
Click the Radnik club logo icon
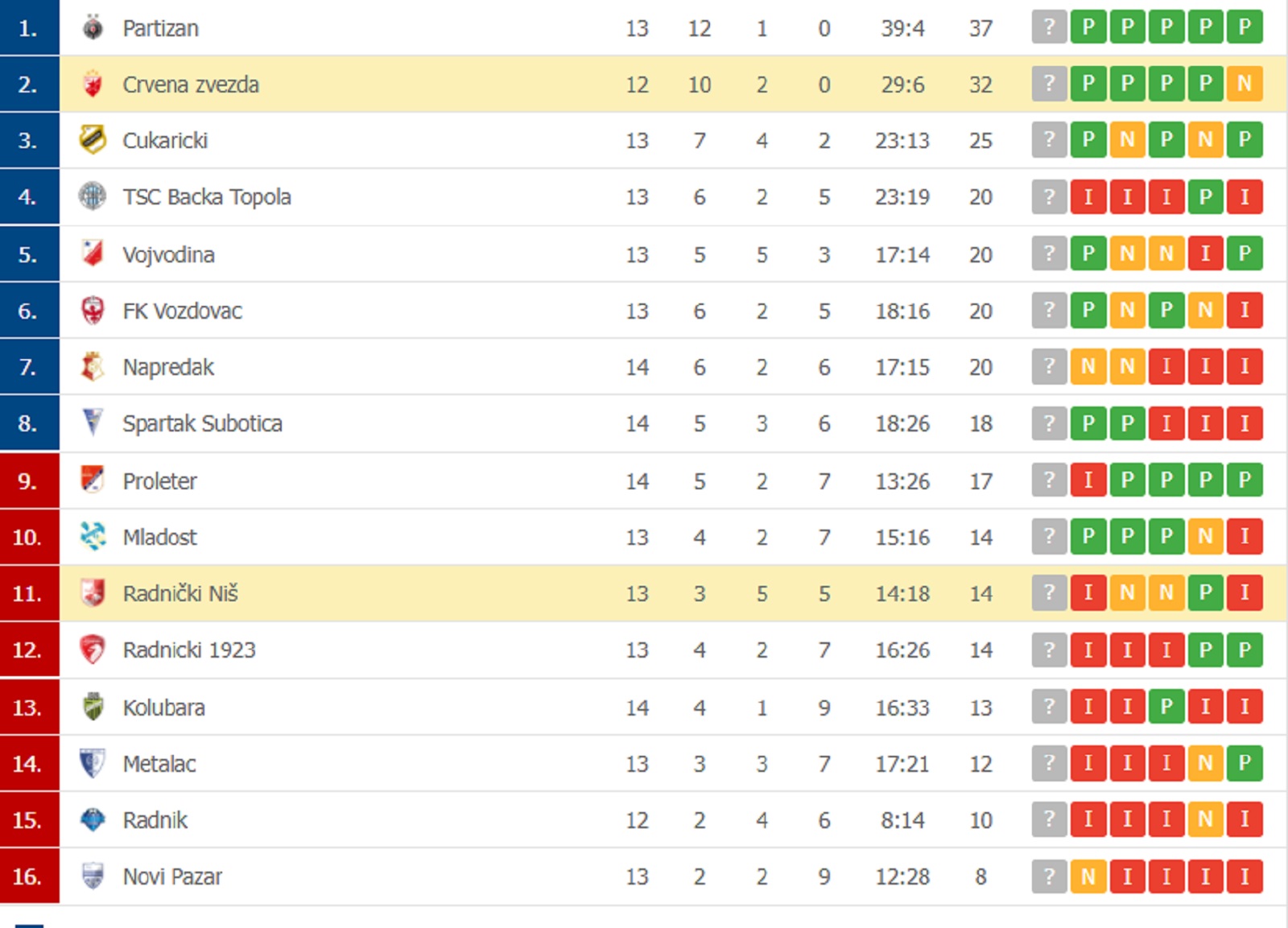click(93, 820)
